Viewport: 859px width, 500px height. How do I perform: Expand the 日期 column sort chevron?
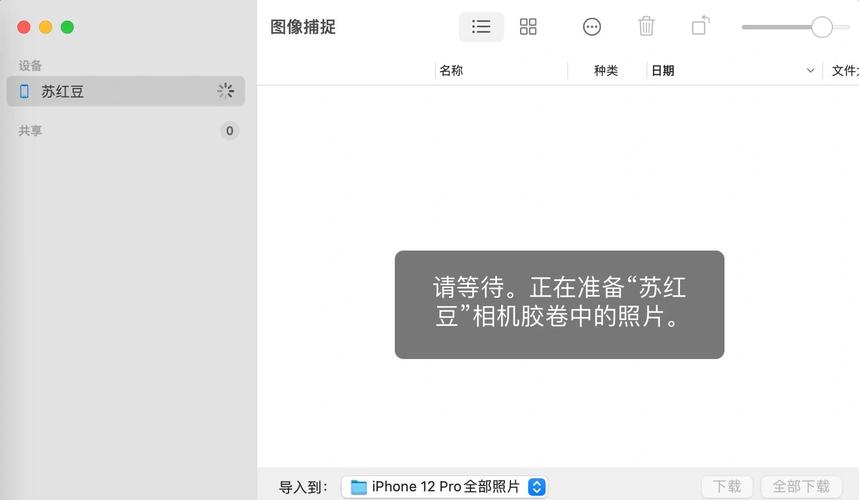pyautogui.click(x=810, y=71)
